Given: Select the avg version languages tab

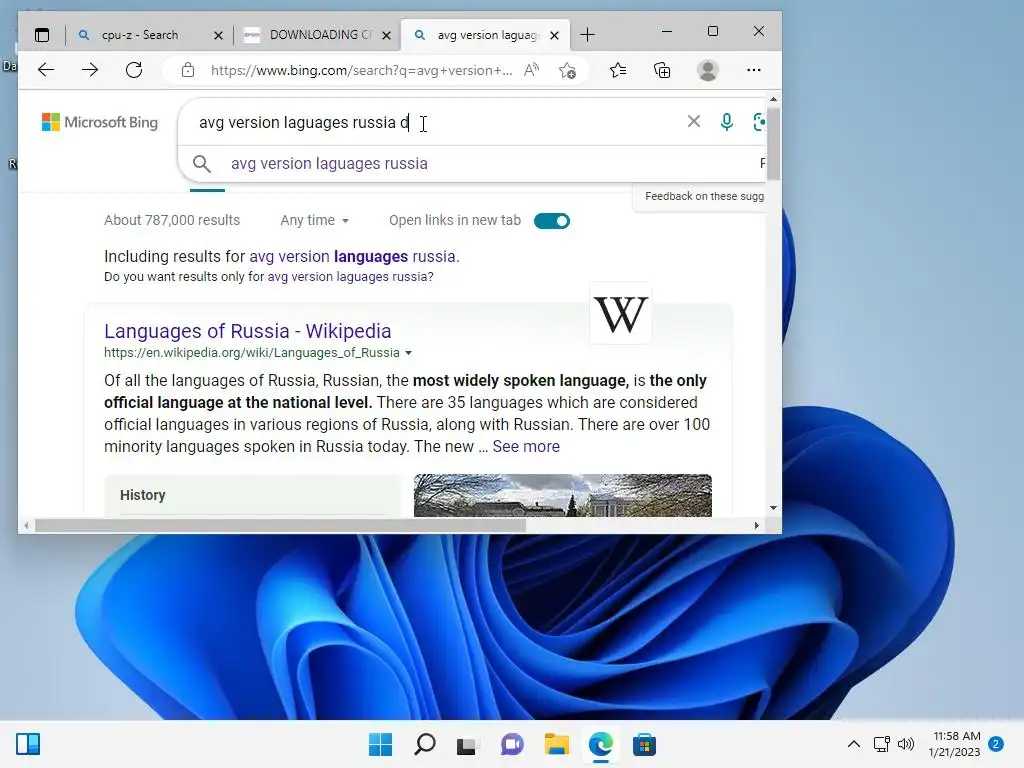Looking at the screenshot, I should [487, 35].
